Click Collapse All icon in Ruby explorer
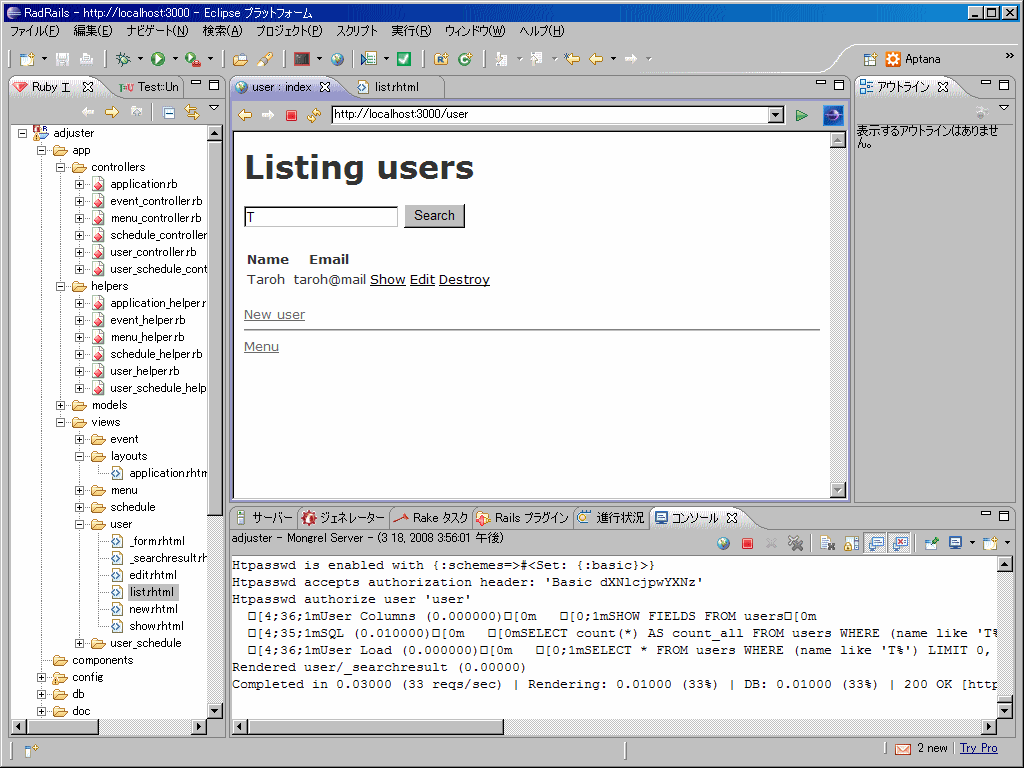1024x768 pixels. 168,112
